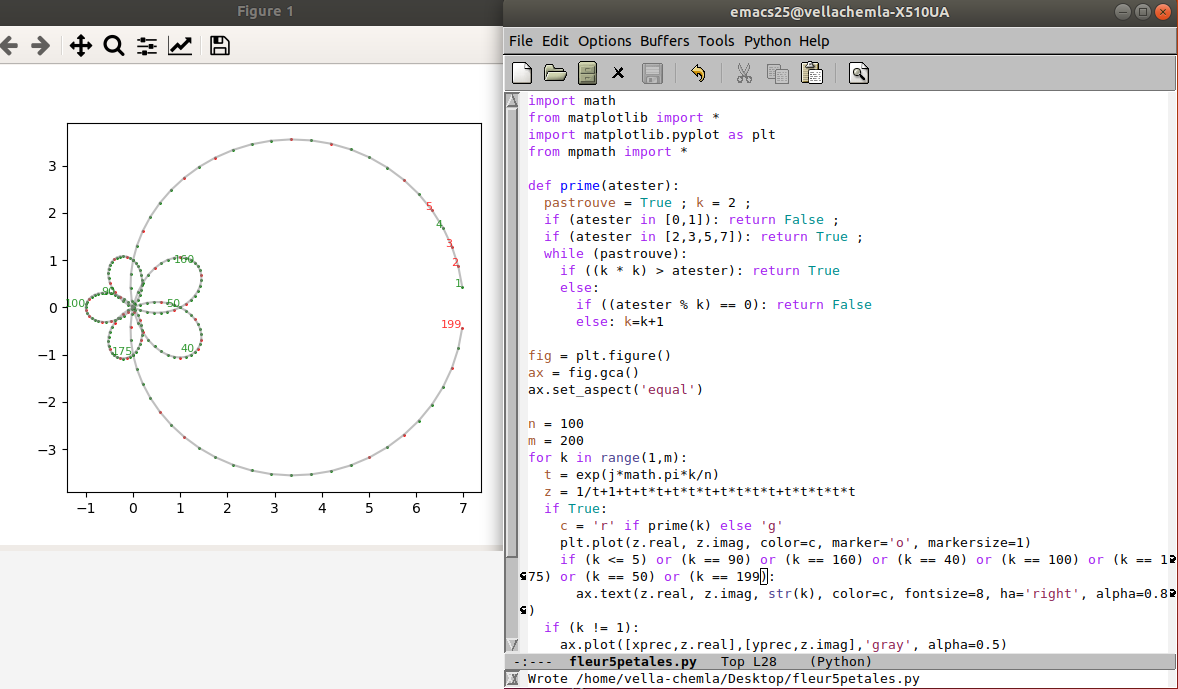Click the search magnifier icon in Emacs
The image size is (1178, 689).
coord(858,72)
